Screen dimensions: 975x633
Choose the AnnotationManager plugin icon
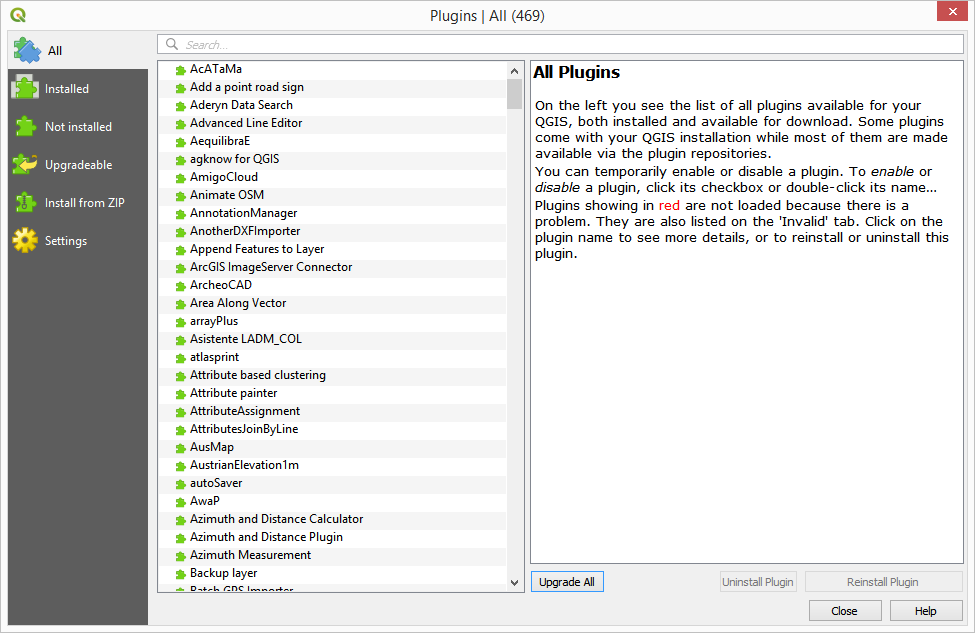[180, 215]
